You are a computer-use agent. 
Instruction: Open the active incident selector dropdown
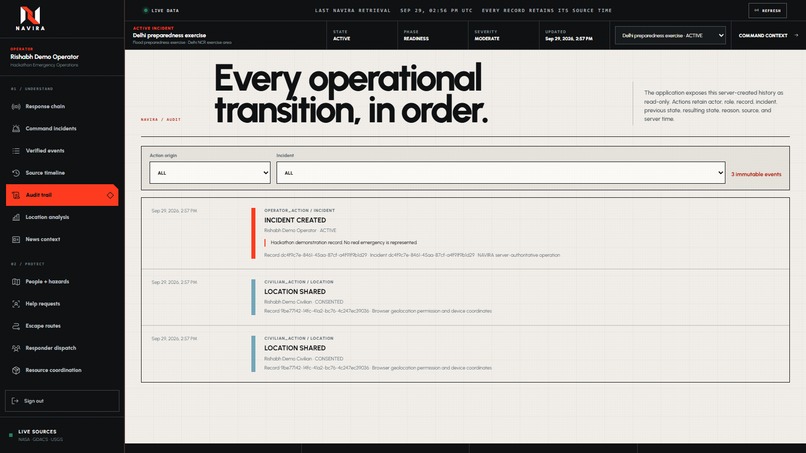pyautogui.click(x=670, y=35)
